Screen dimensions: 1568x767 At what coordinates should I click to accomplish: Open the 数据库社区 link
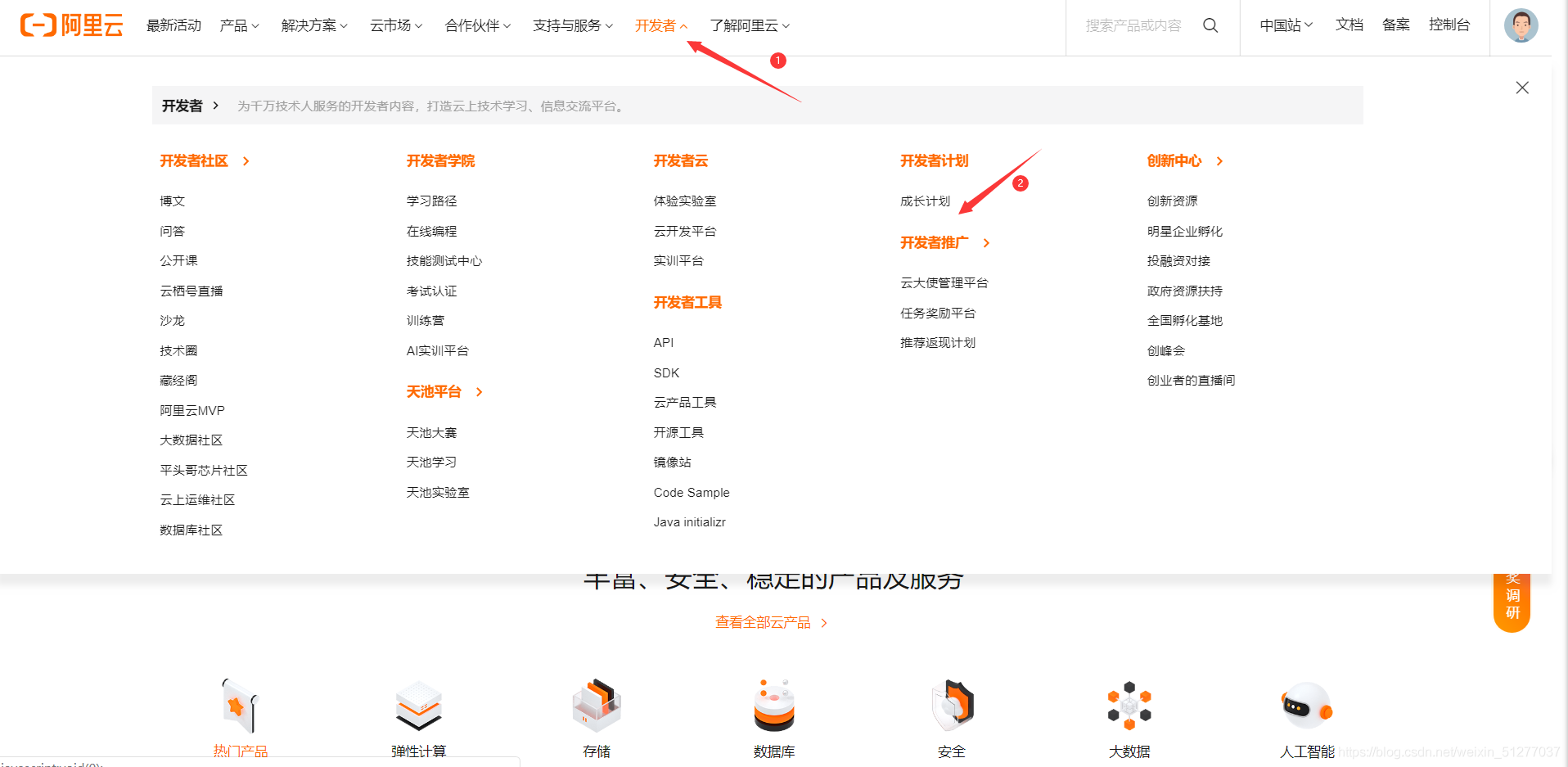(191, 530)
